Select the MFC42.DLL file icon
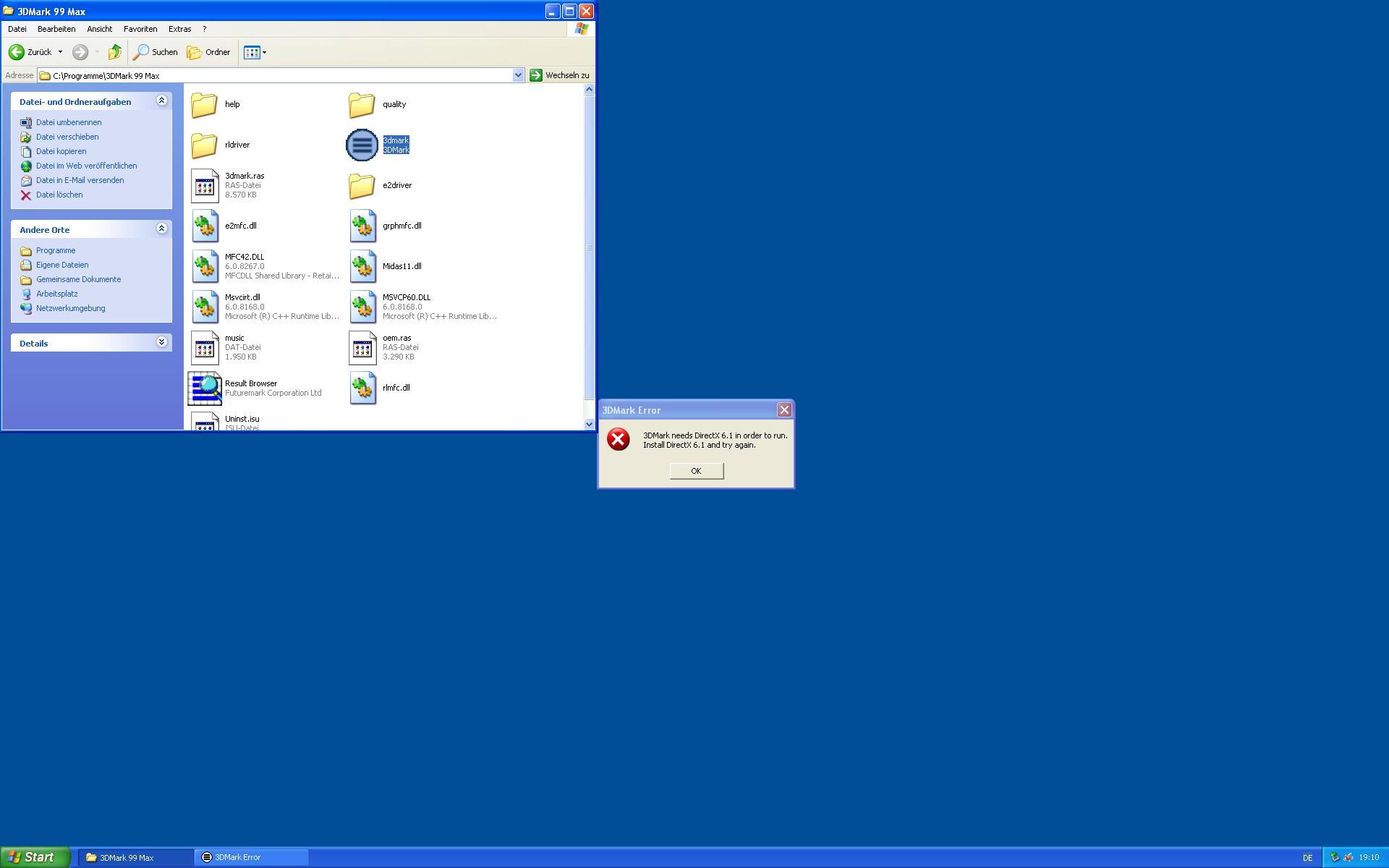1389x868 pixels. 205,267
